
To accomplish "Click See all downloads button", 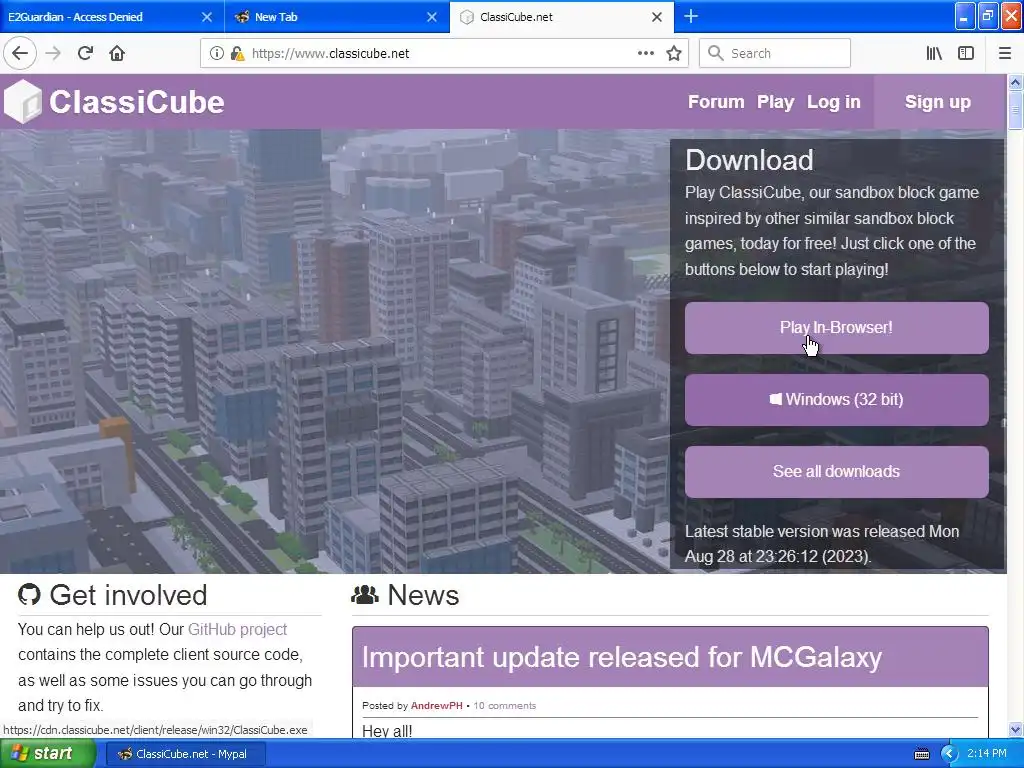I will tap(837, 472).
